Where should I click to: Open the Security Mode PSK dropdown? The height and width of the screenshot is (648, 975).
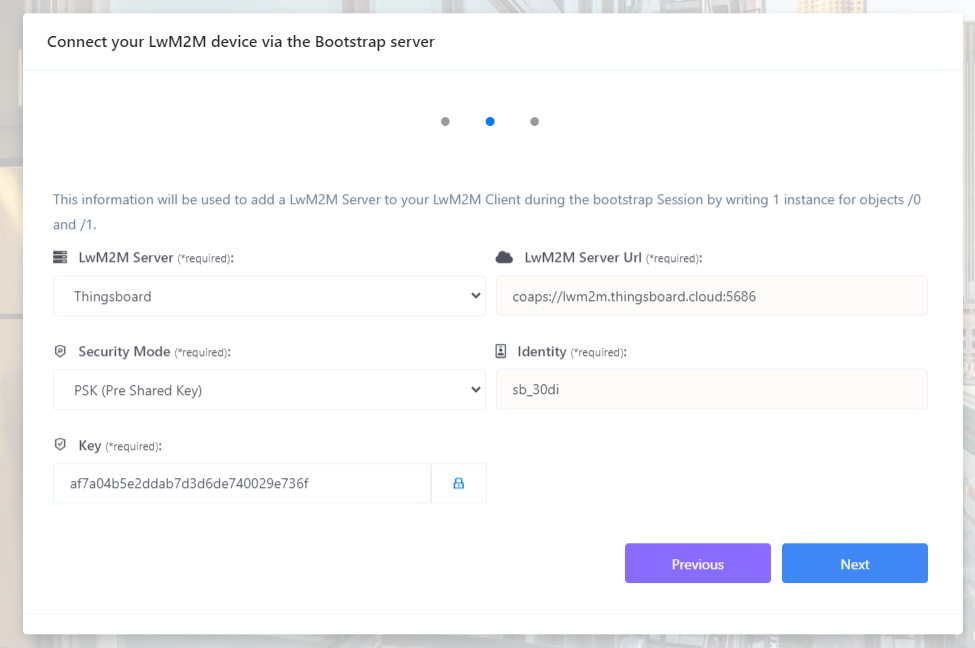point(269,390)
